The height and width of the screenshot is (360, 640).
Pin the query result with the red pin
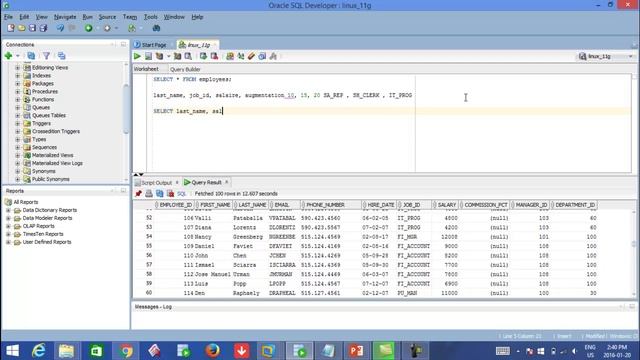coord(138,193)
